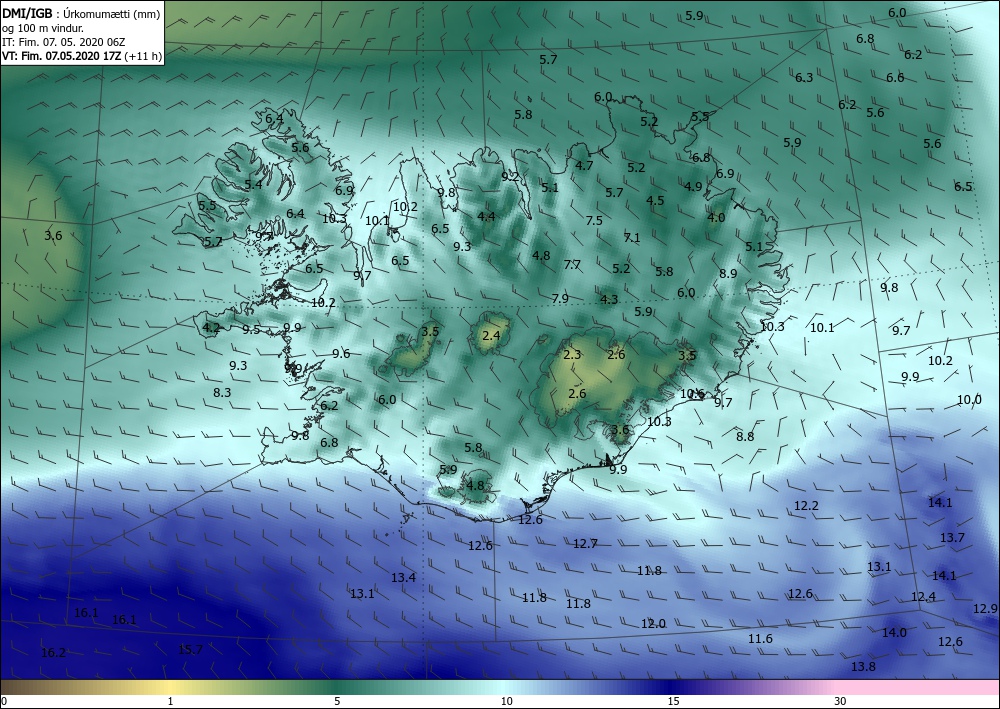1000x709 pixels.
Task: Click the map value 4.0
Action: [x=716, y=217]
